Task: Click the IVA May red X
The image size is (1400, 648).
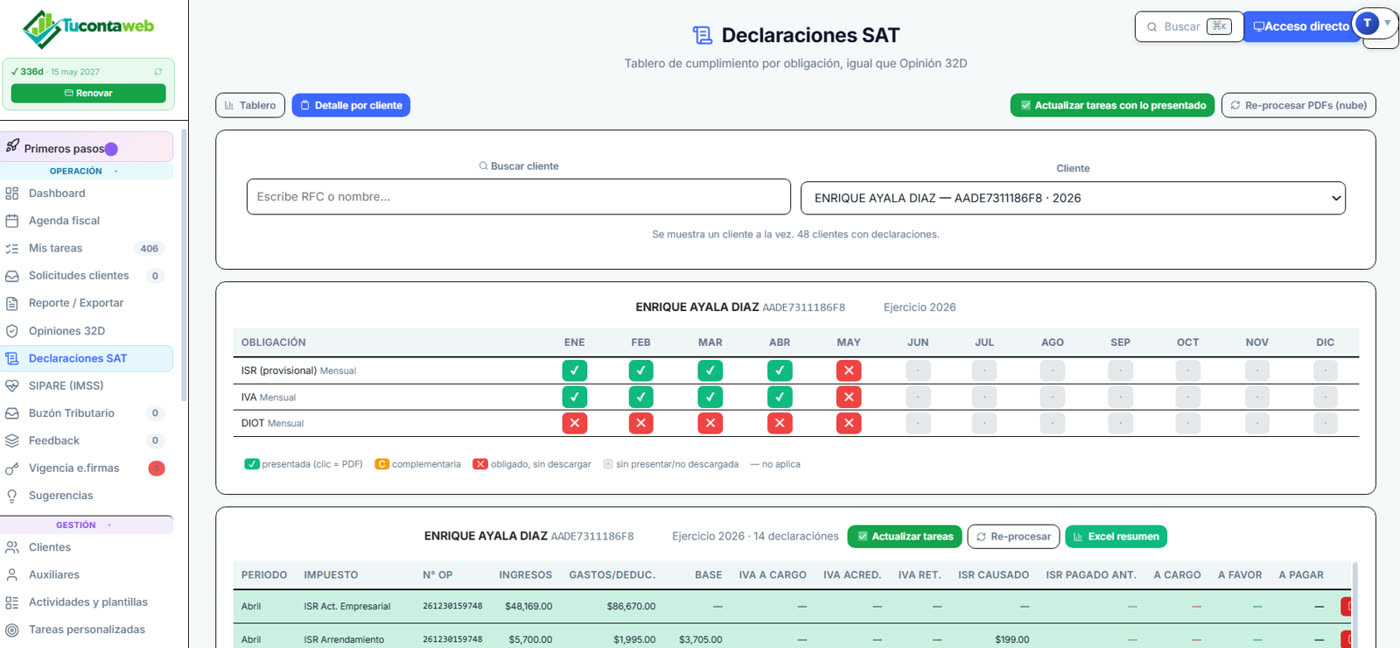Action: [849, 397]
